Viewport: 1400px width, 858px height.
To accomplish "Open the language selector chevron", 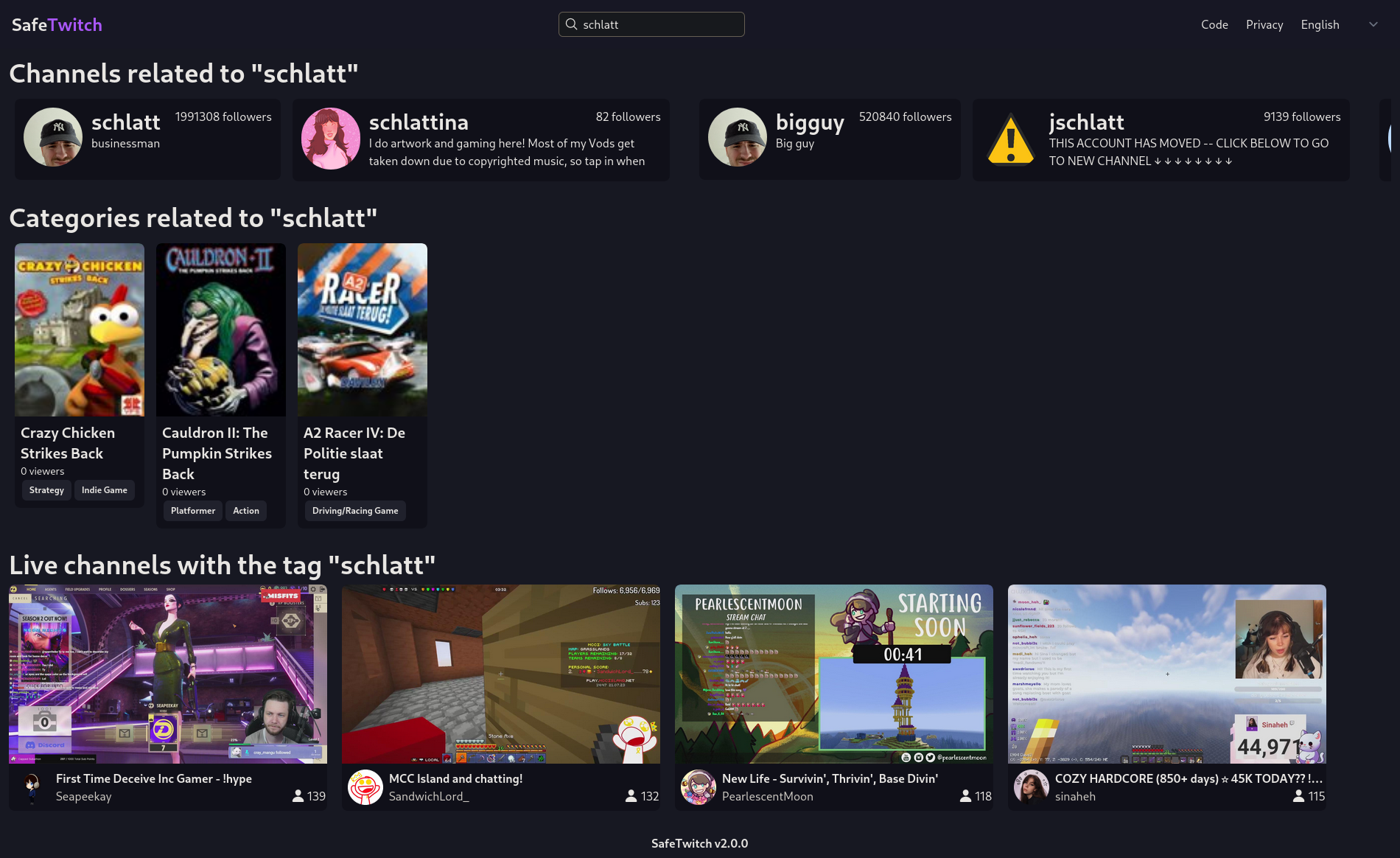I will pyautogui.click(x=1373, y=24).
